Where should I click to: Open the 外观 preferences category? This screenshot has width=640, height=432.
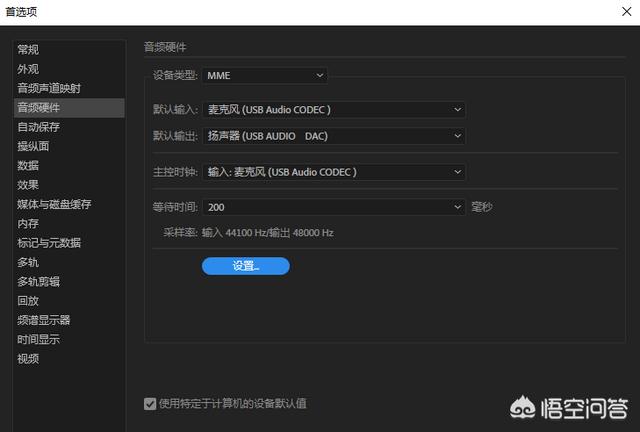29,69
